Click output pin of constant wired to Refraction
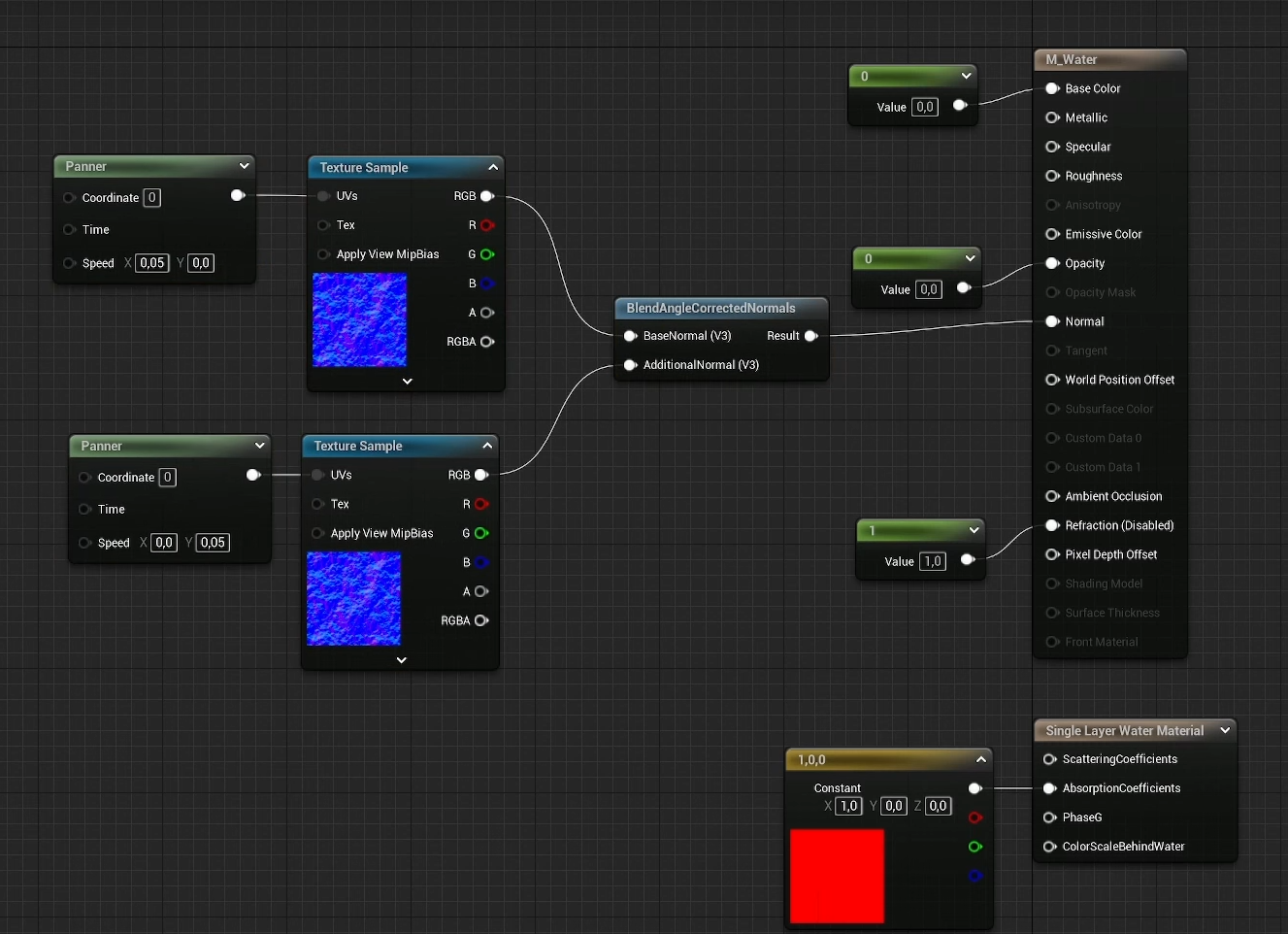This screenshot has width=1288, height=934. pos(968,559)
